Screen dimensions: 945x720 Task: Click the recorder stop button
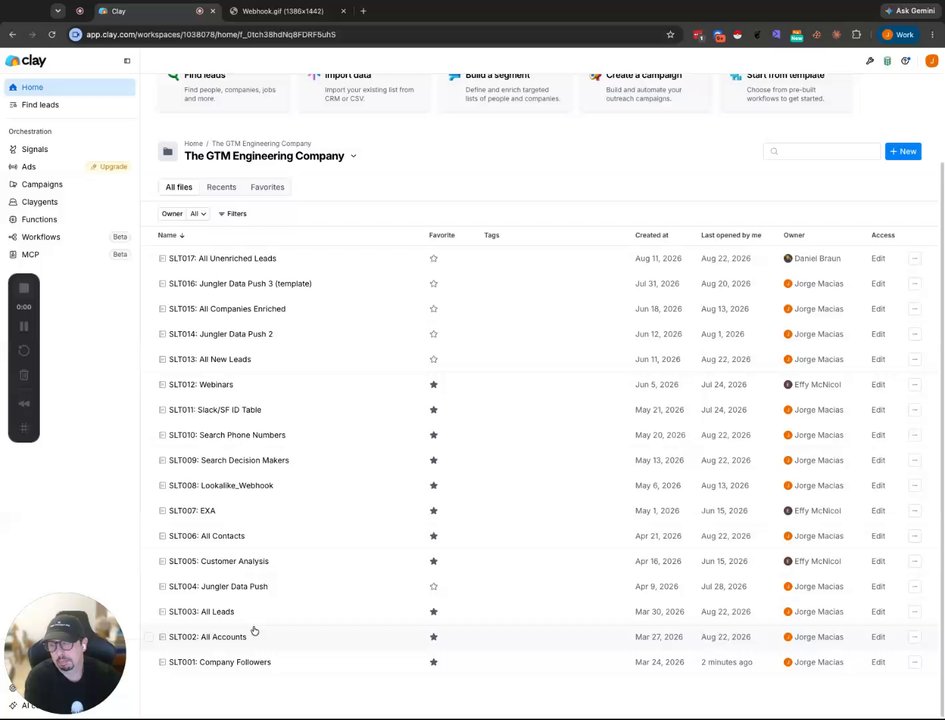click(24, 288)
